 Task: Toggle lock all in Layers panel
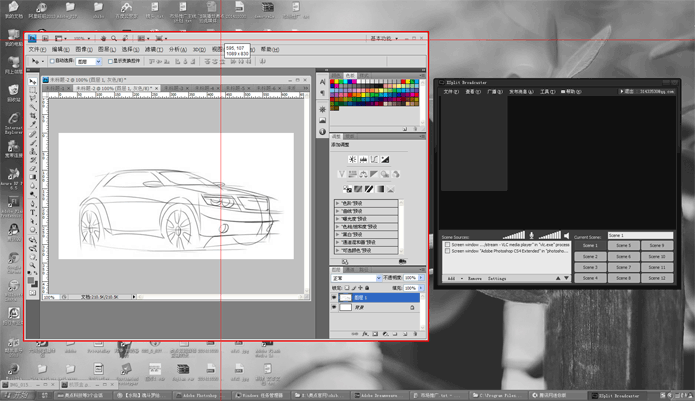[x=367, y=288]
